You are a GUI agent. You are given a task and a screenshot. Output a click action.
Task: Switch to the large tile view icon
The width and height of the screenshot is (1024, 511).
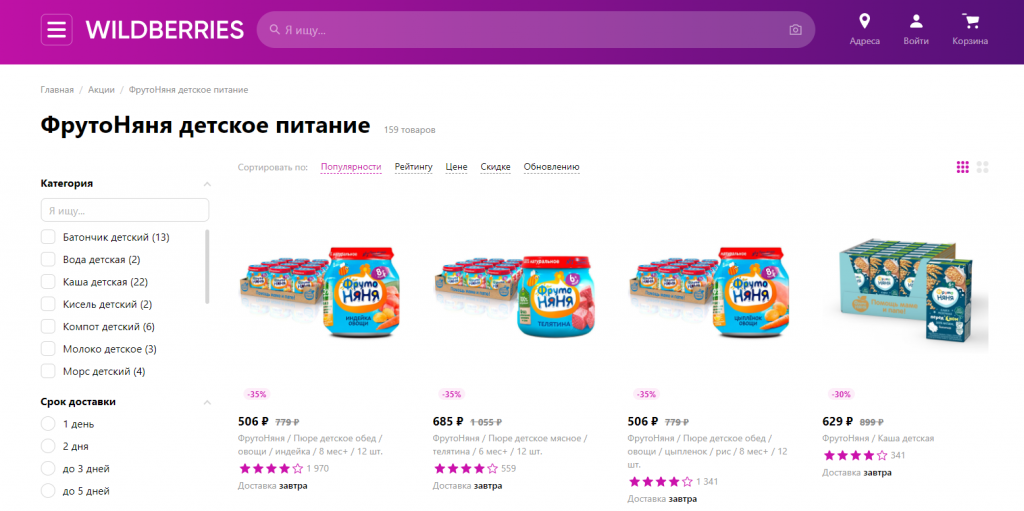coord(982,167)
